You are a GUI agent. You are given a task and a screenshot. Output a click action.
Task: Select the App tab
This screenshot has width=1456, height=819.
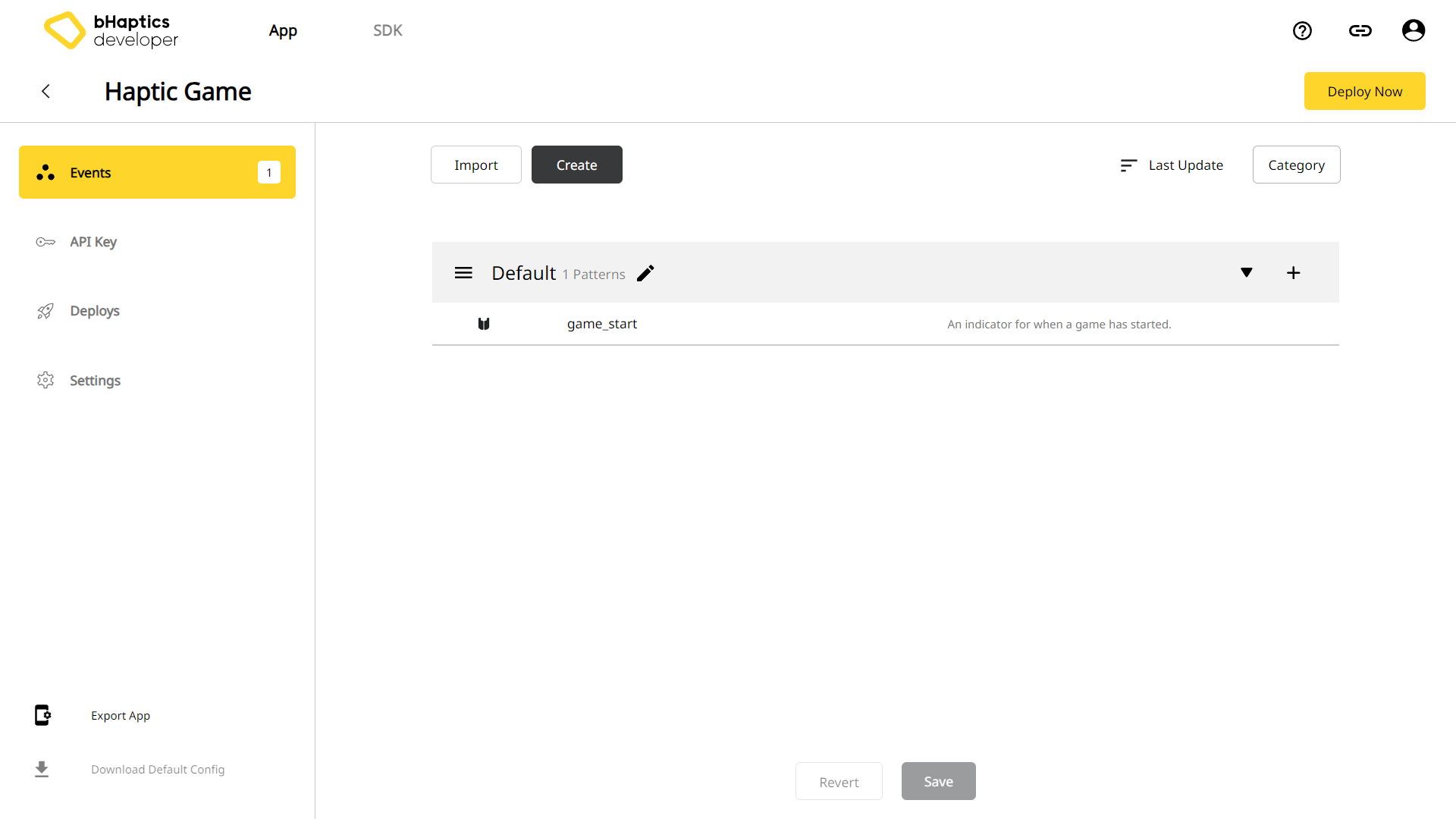pyautogui.click(x=282, y=30)
